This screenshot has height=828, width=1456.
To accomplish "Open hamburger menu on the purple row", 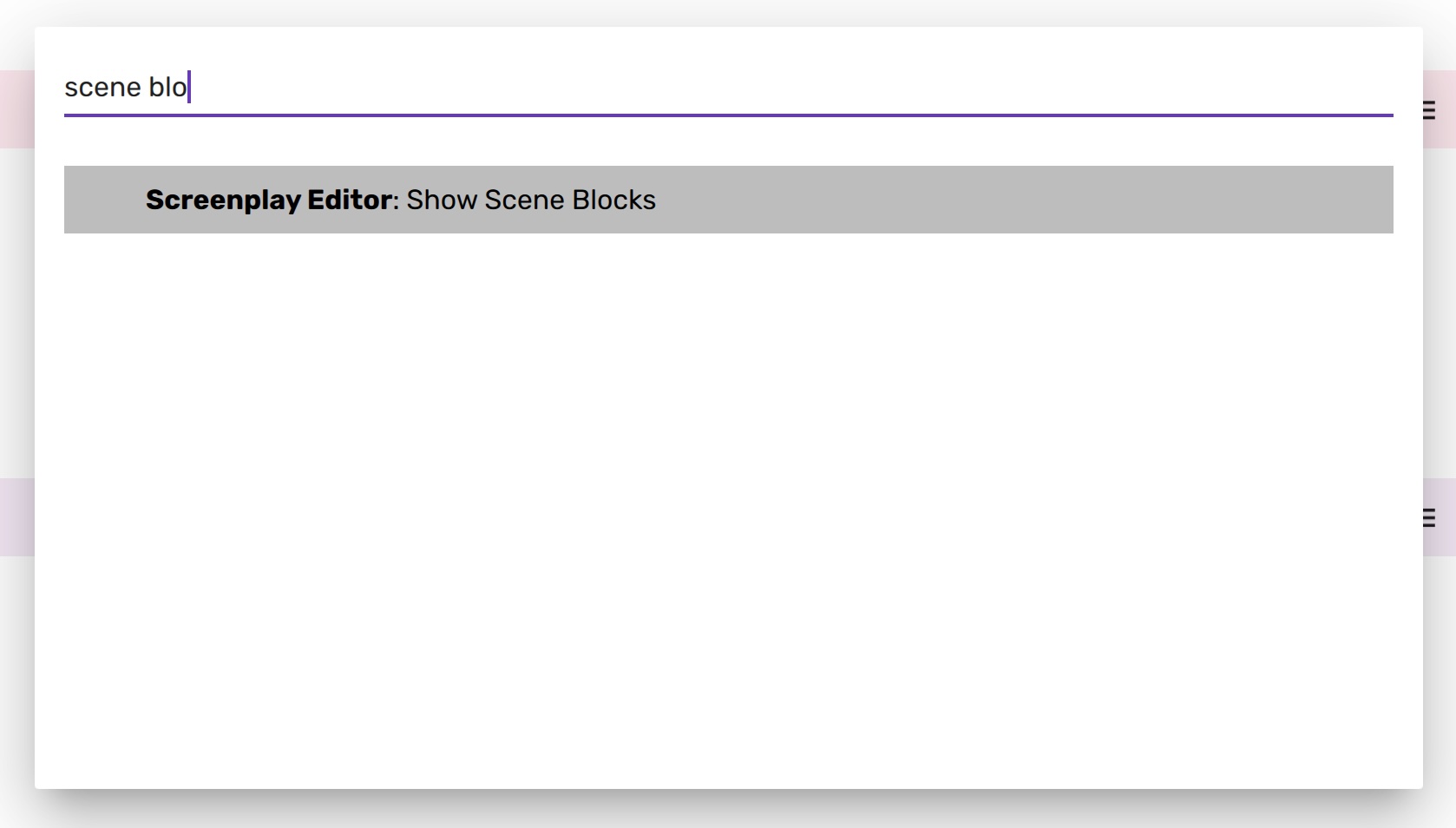I will [1430, 518].
